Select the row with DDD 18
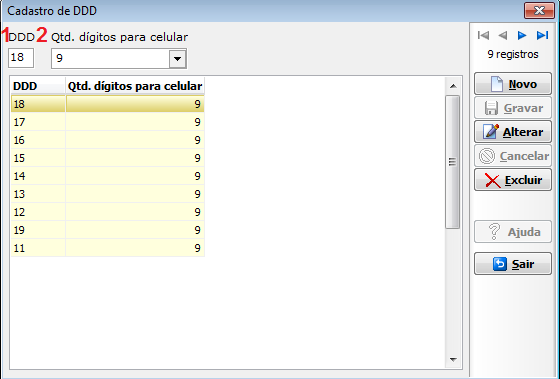Image resolution: width=560 pixels, height=379 pixels. tap(108, 104)
